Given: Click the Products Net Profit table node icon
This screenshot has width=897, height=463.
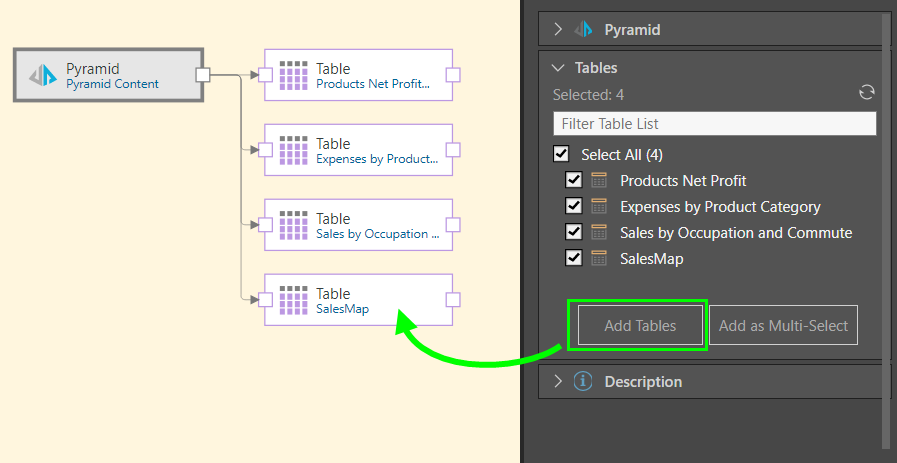Looking at the screenshot, I should 293,76.
